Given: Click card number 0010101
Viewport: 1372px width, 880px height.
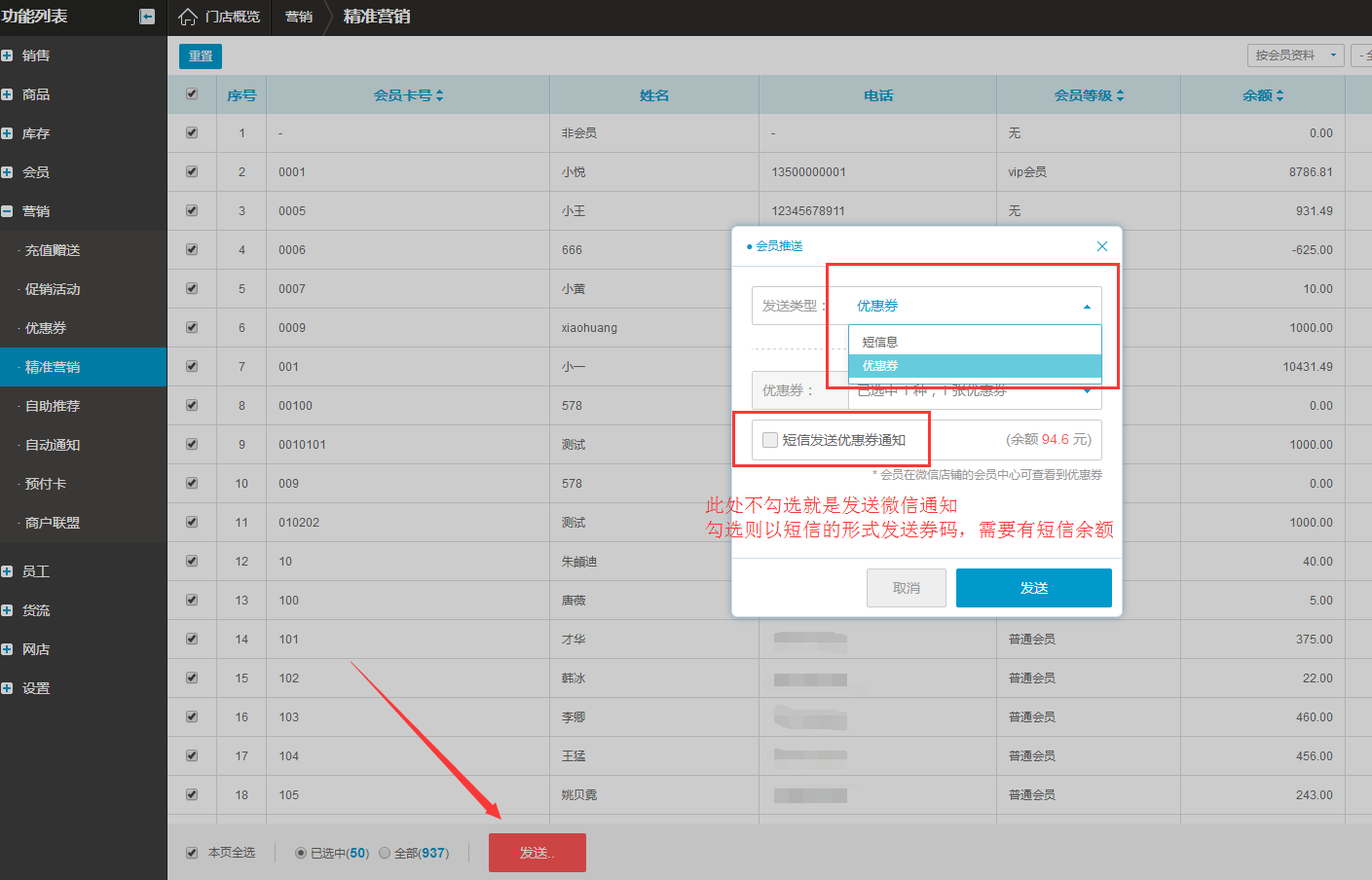Looking at the screenshot, I should [x=302, y=445].
